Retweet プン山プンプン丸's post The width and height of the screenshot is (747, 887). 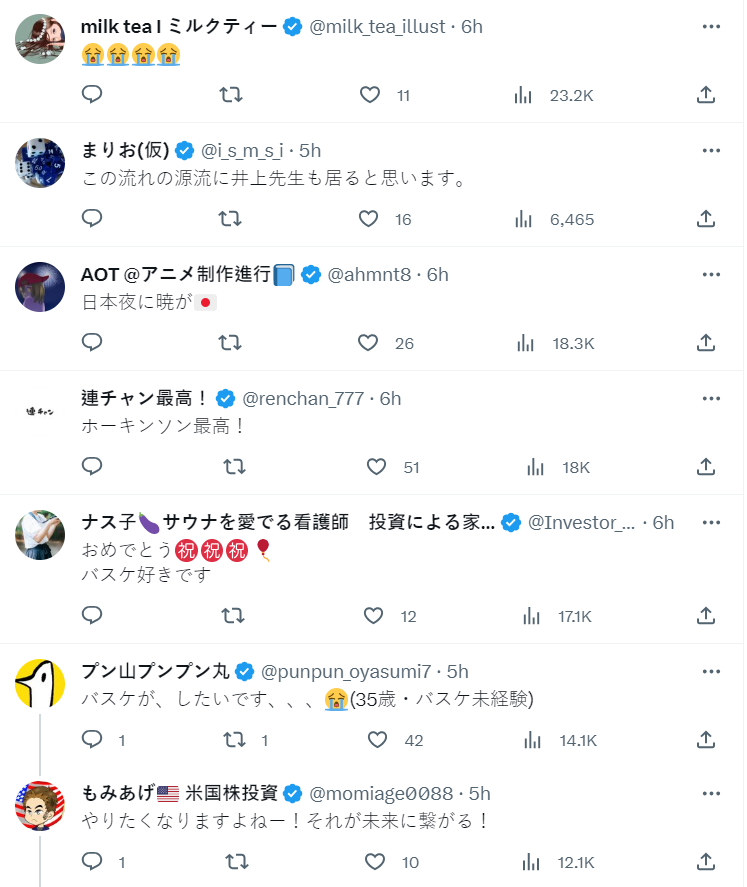coord(235,740)
